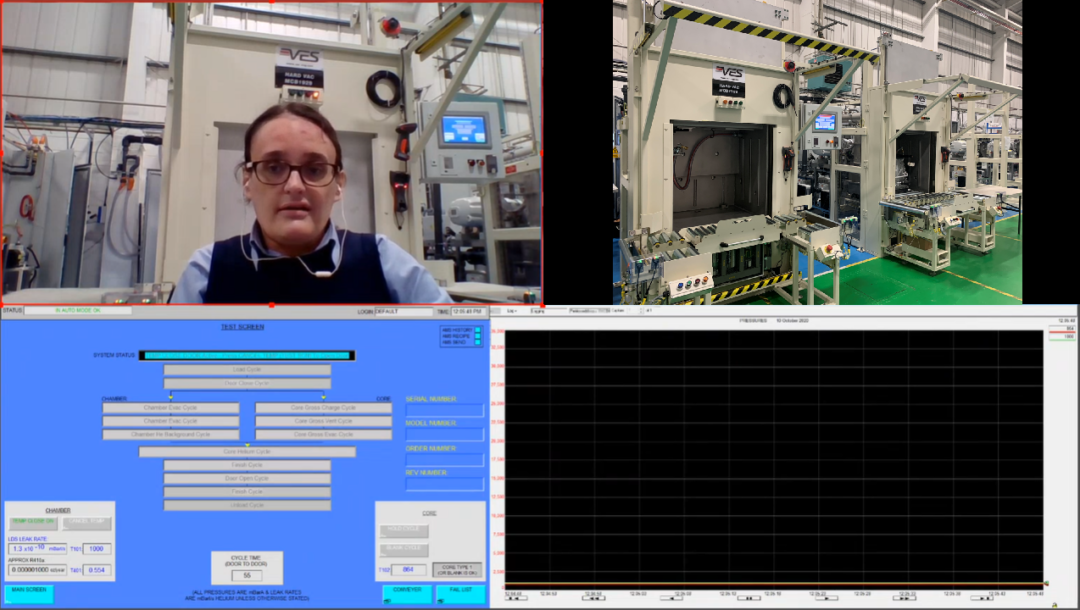Click the MODEL NUMBER input field
The width and height of the screenshot is (1080, 610).
point(444,435)
